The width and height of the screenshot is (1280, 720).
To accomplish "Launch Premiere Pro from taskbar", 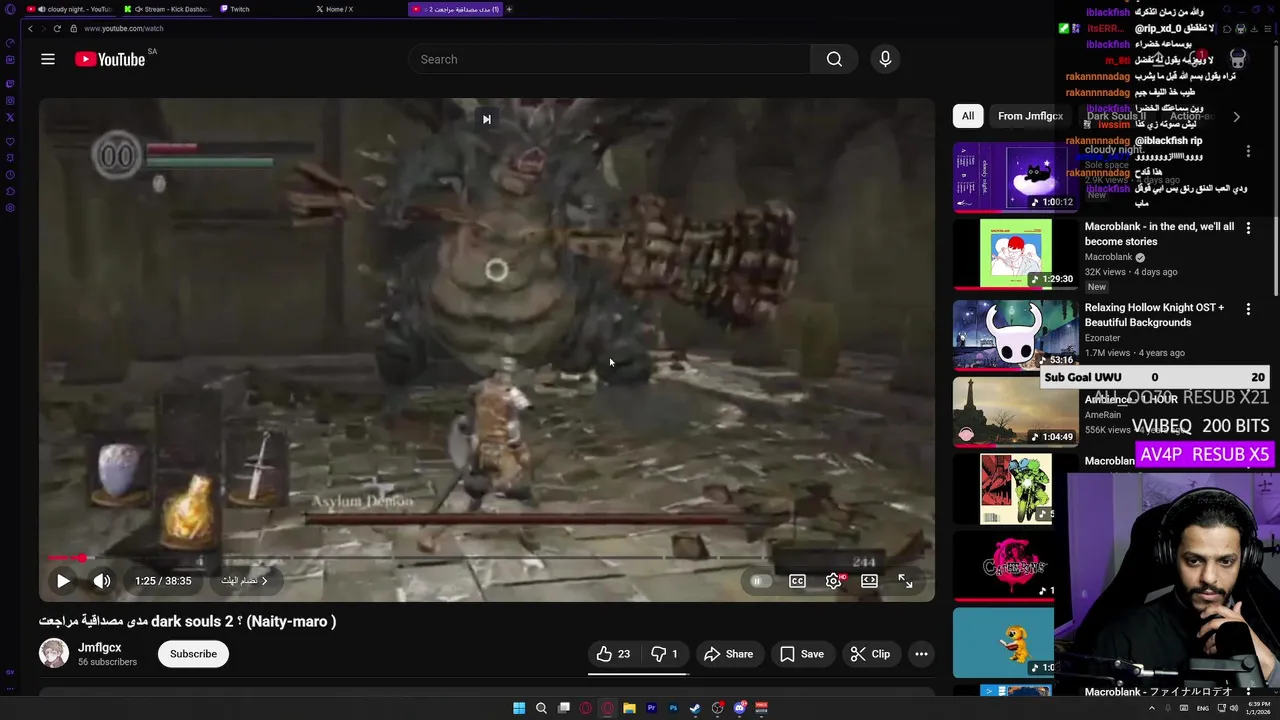I will point(651,708).
